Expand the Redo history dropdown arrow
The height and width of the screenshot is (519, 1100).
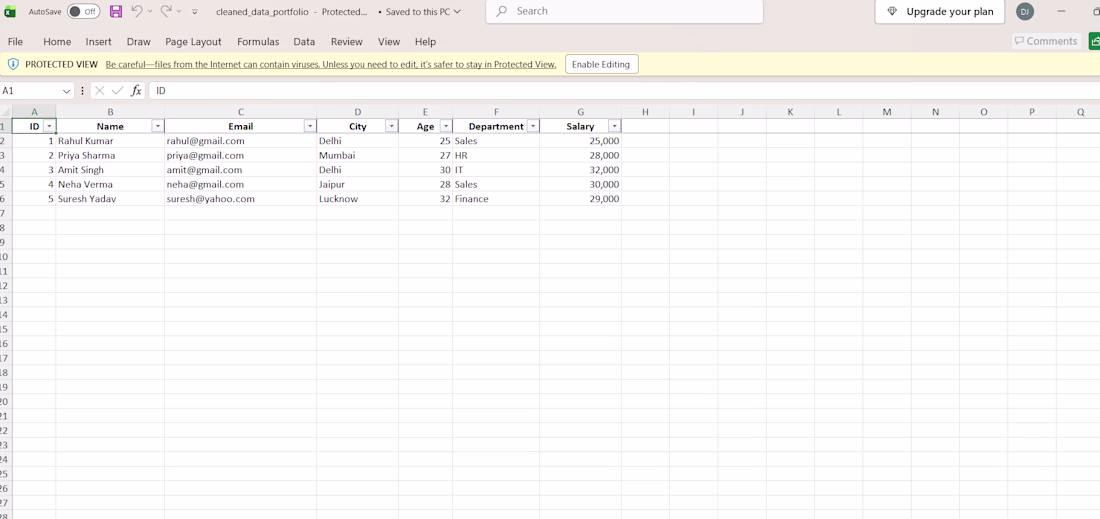point(179,11)
